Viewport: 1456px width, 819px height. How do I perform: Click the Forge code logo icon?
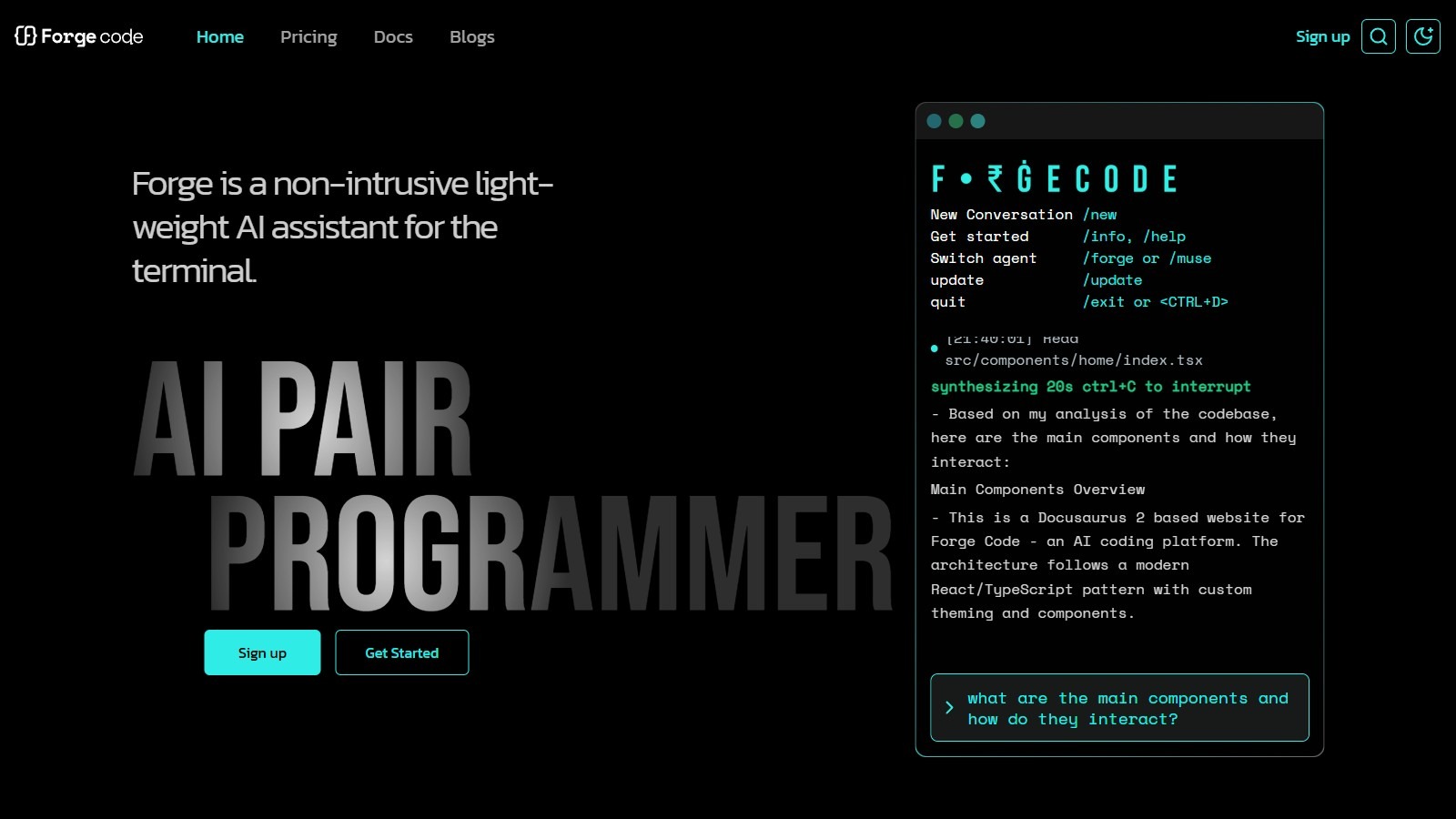pos(25,36)
